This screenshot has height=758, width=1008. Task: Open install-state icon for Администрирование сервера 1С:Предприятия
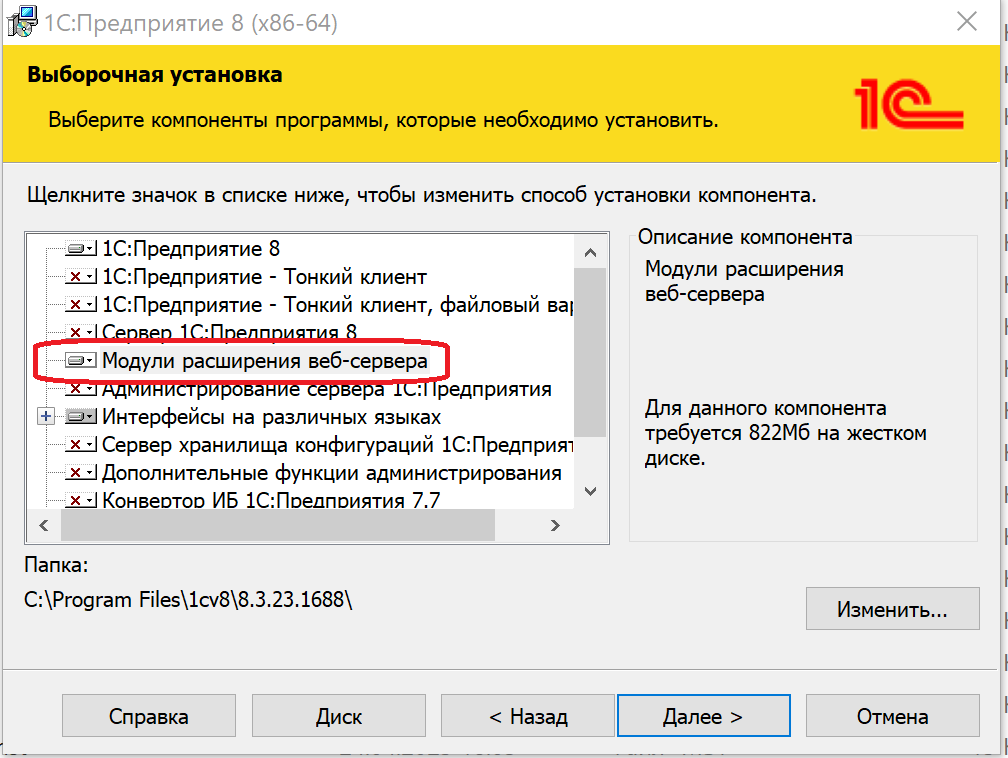81,388
